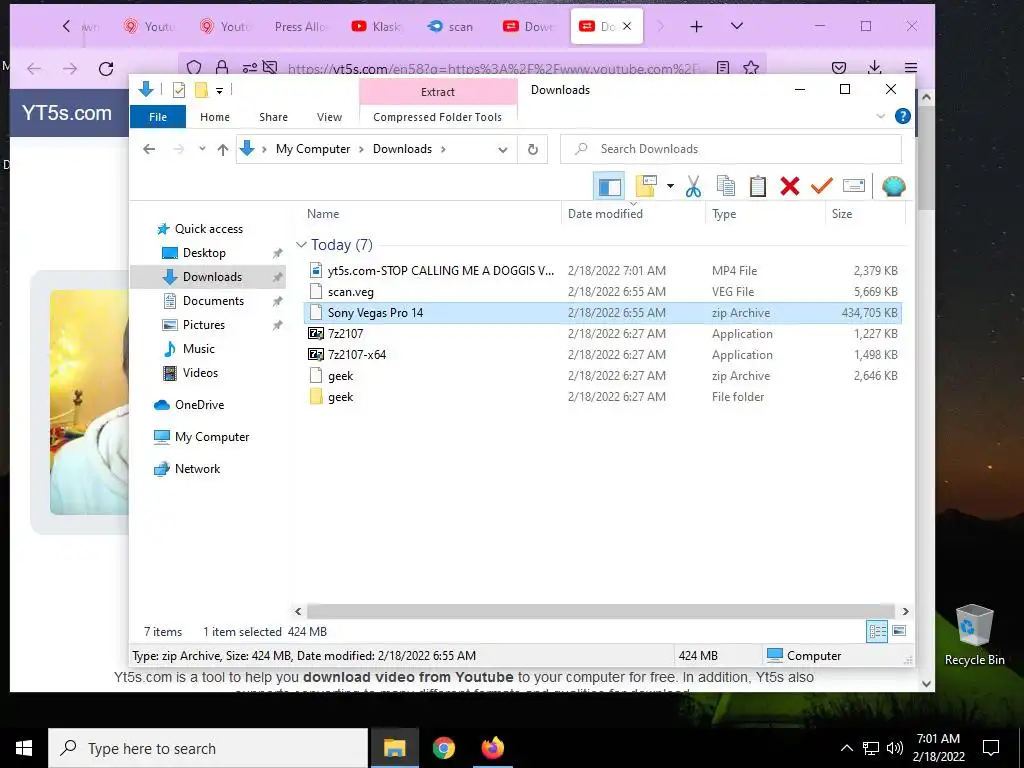
Task: Switch to large icons view in status bar
Action: pos(899,631)
